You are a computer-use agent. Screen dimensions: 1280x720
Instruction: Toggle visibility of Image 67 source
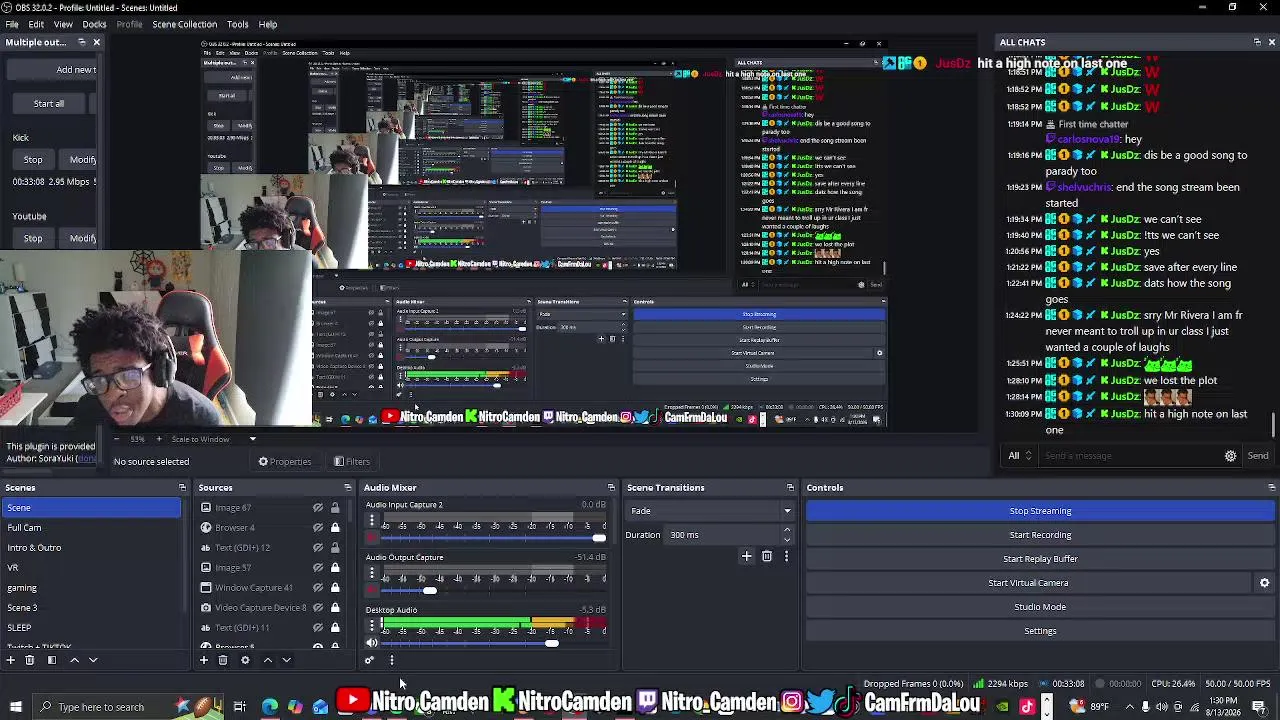tap(318, 508)
